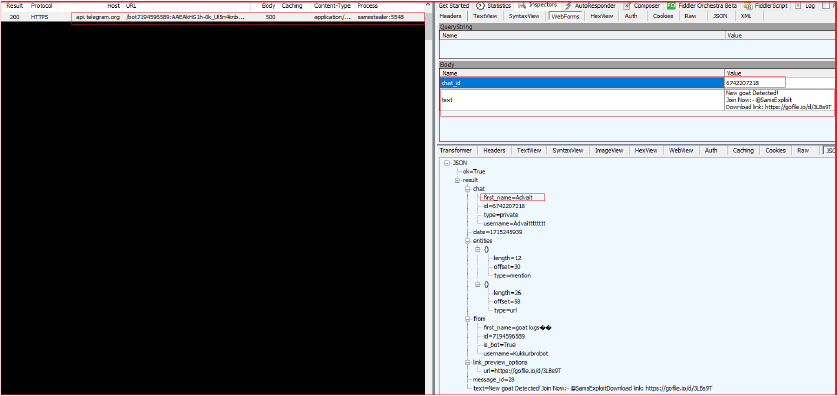Screen dimensions: 838x396
Task: Select url=https://gofile.io/d/3L8s9T tree entry
Action: pos(522,370)
